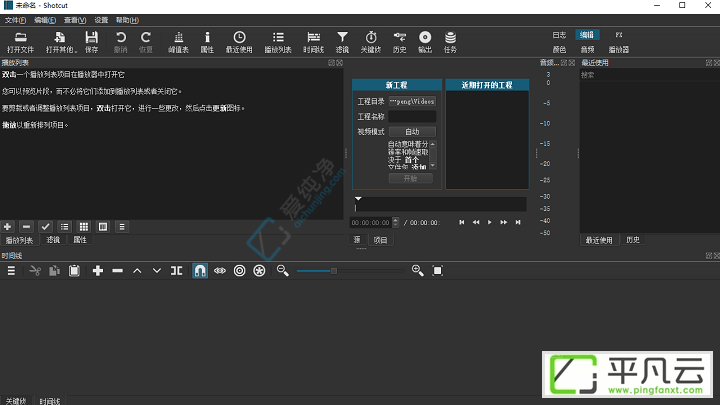Click the Play button in player
Screen dimensions: 720x405
(x=489, y=222)
